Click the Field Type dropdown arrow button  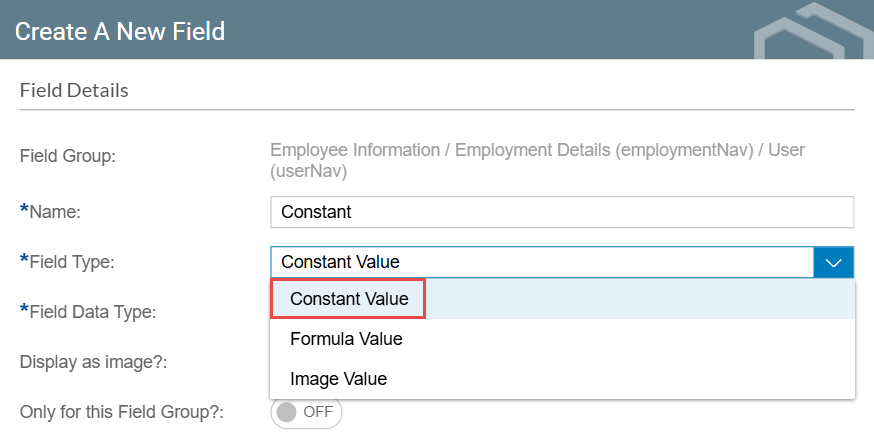pos(833,262)
